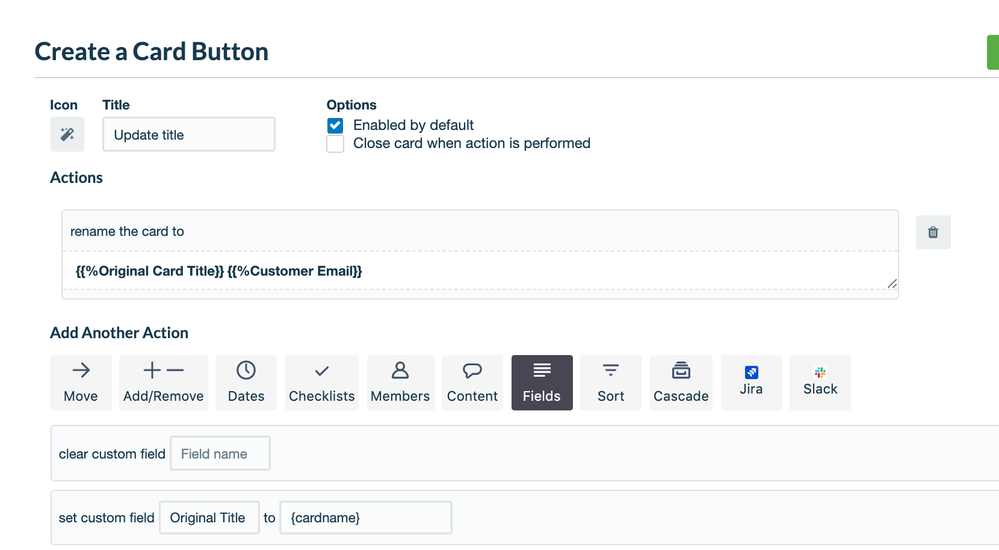
Task: Select the Cascade action category
Action: [681, 382]
